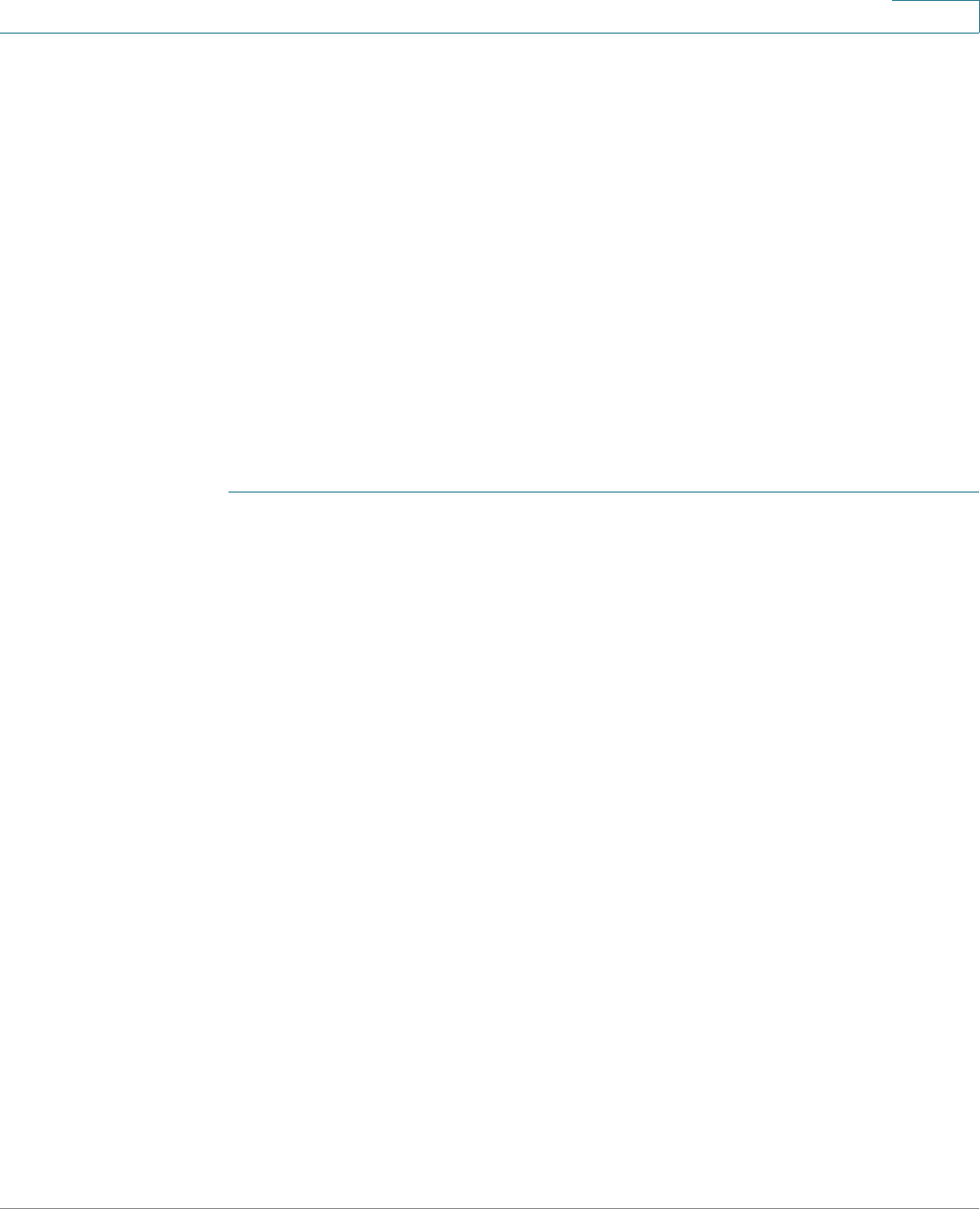Image resolution: width=980 pixels, height=1209 pixels.
Task: Click the blank space just above the footer line
Action: coord(490,1193)
